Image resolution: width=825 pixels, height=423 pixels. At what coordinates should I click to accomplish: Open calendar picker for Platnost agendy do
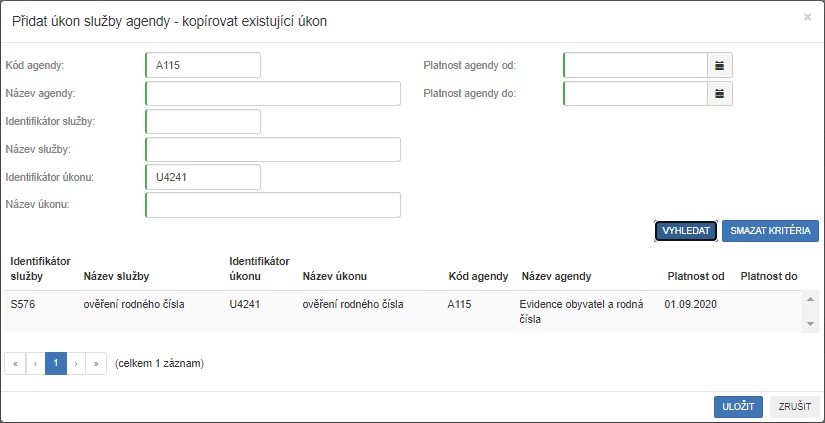pos(720,93)
